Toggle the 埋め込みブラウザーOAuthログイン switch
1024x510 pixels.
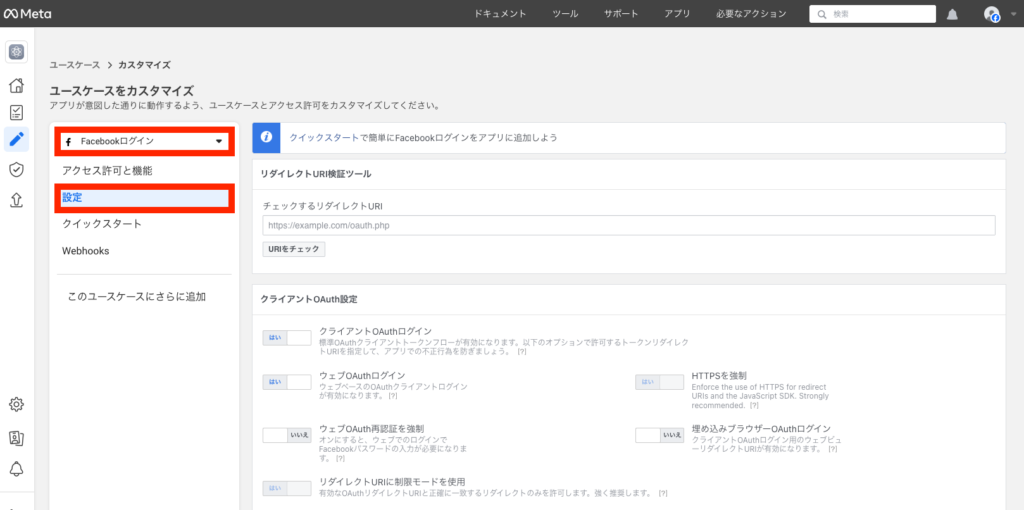660,435
